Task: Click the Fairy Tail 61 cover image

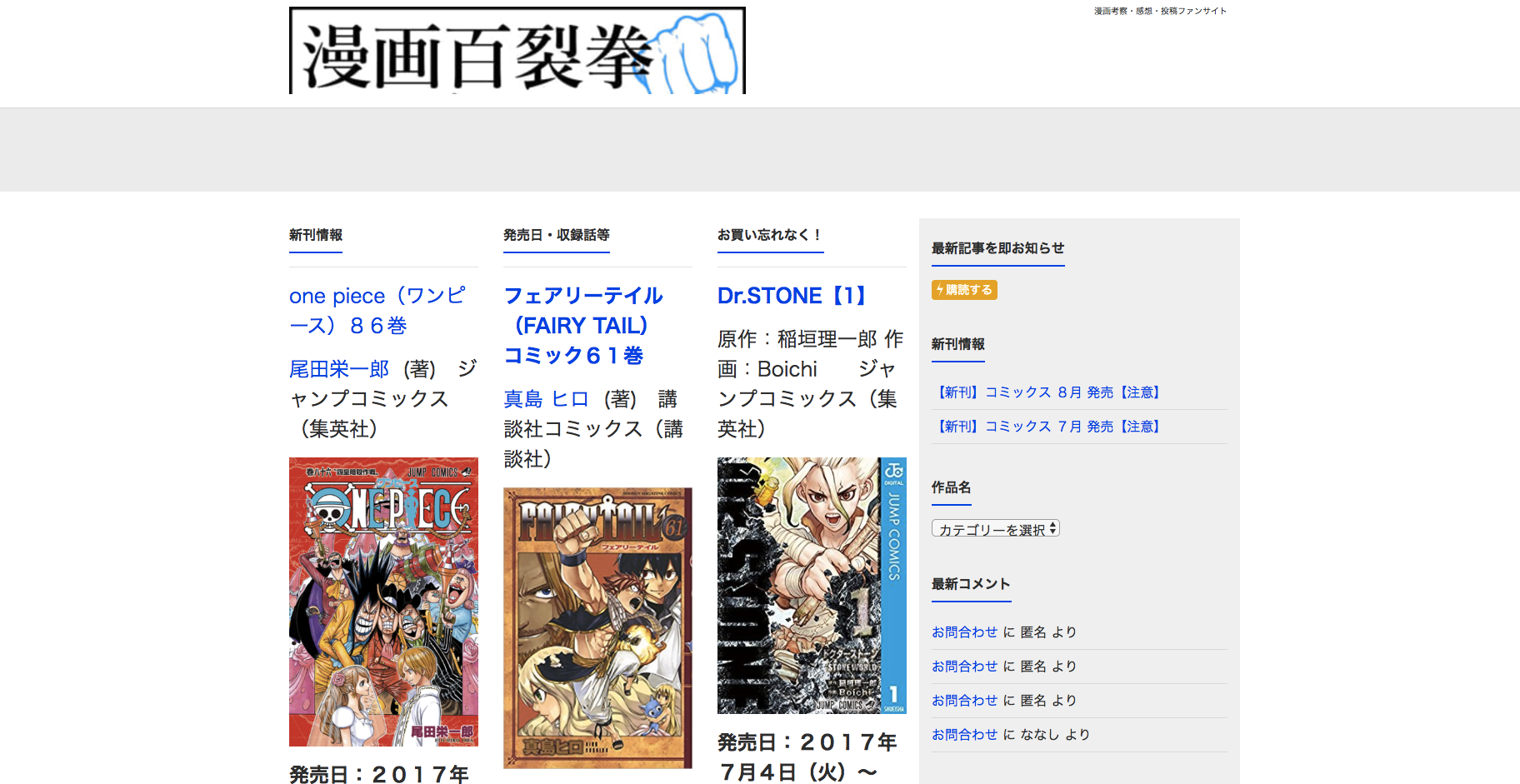Action: click(x=597, y=628)
